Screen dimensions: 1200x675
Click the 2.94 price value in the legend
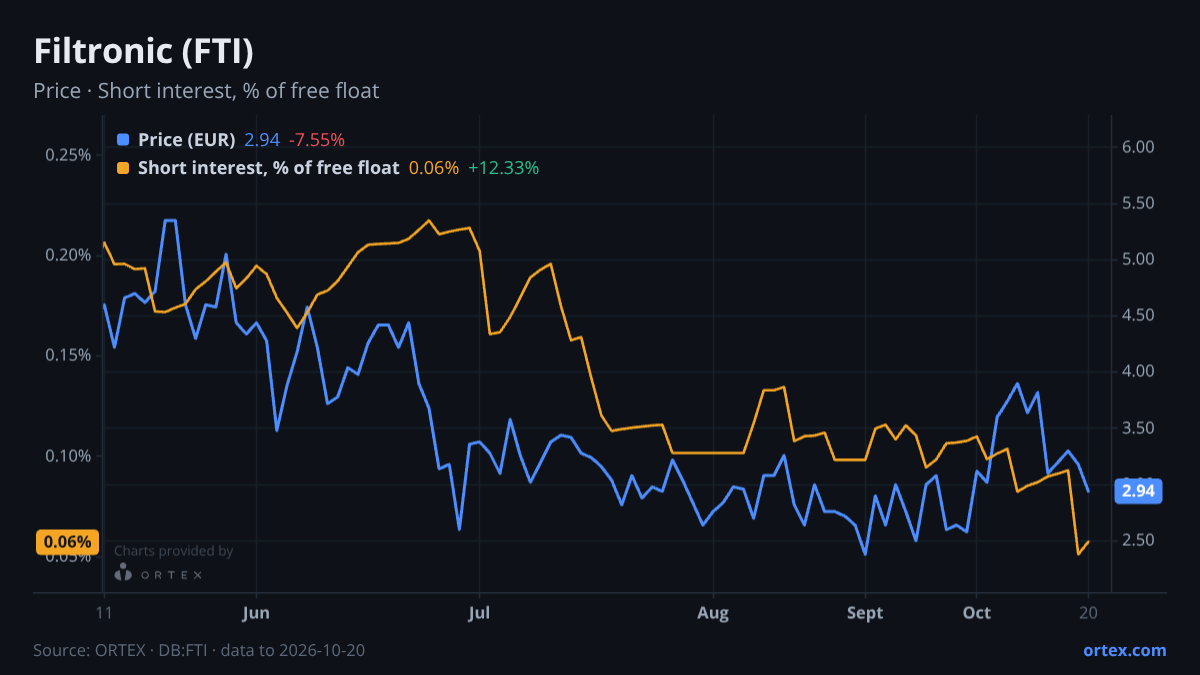point(262,140)
